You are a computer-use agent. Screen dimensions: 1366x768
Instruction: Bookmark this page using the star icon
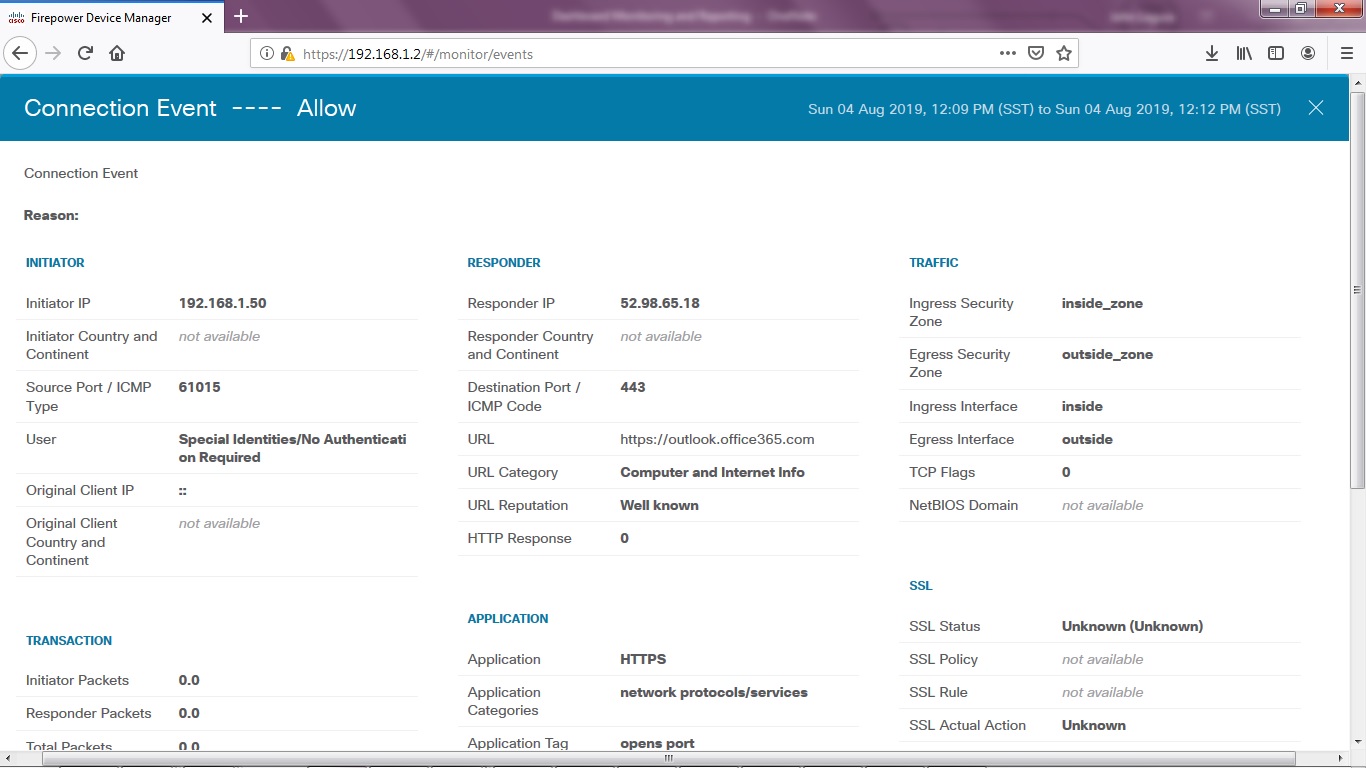tap(1063, 53)
